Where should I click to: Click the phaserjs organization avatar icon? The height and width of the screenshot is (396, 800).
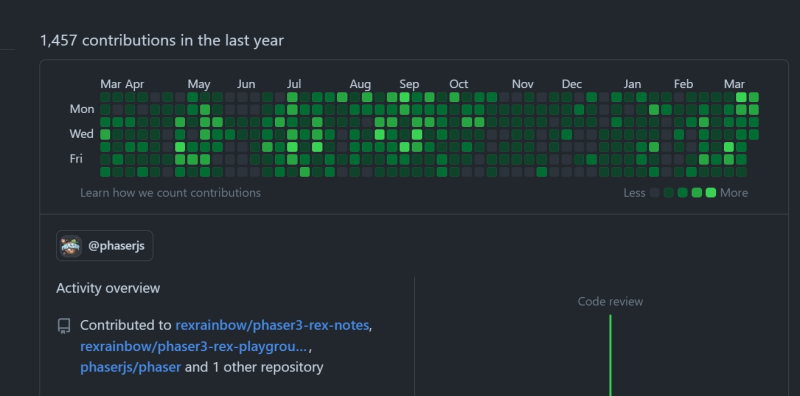(71, 246)
